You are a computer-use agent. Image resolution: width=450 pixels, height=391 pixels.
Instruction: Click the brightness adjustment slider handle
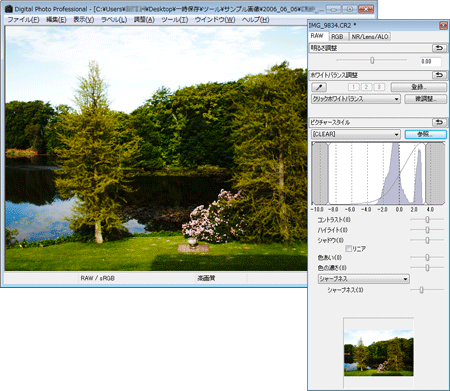click(372, 60)
